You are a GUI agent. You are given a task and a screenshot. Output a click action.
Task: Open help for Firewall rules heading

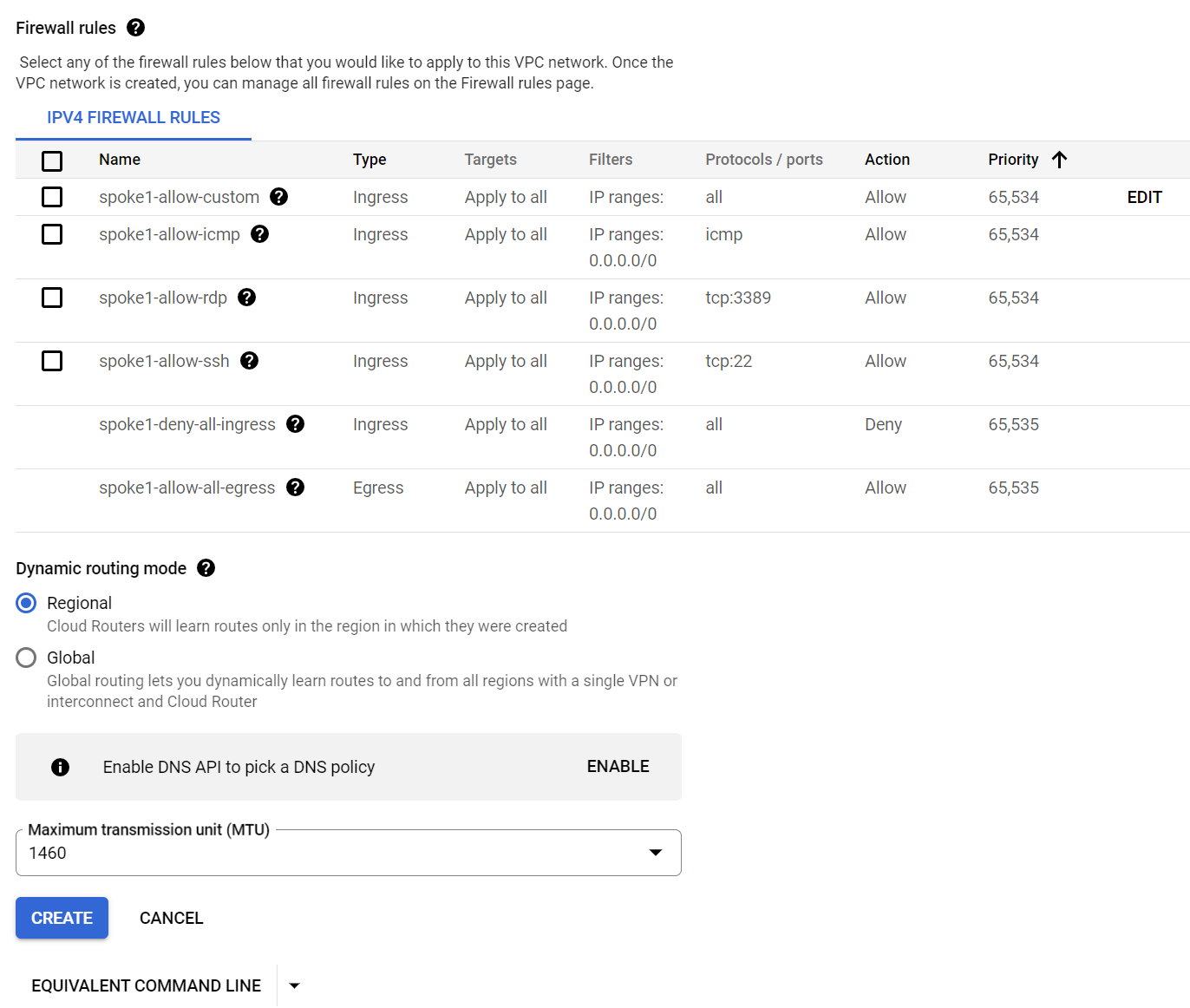(135, 28)
